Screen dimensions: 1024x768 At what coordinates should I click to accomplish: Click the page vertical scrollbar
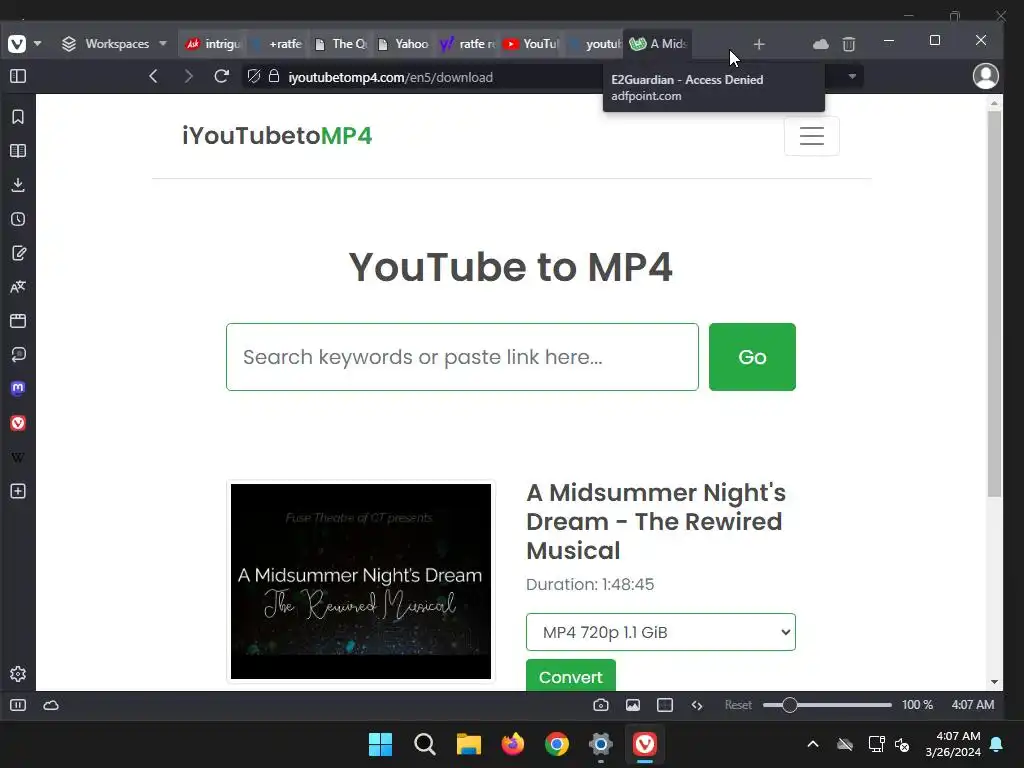(994, 304)
